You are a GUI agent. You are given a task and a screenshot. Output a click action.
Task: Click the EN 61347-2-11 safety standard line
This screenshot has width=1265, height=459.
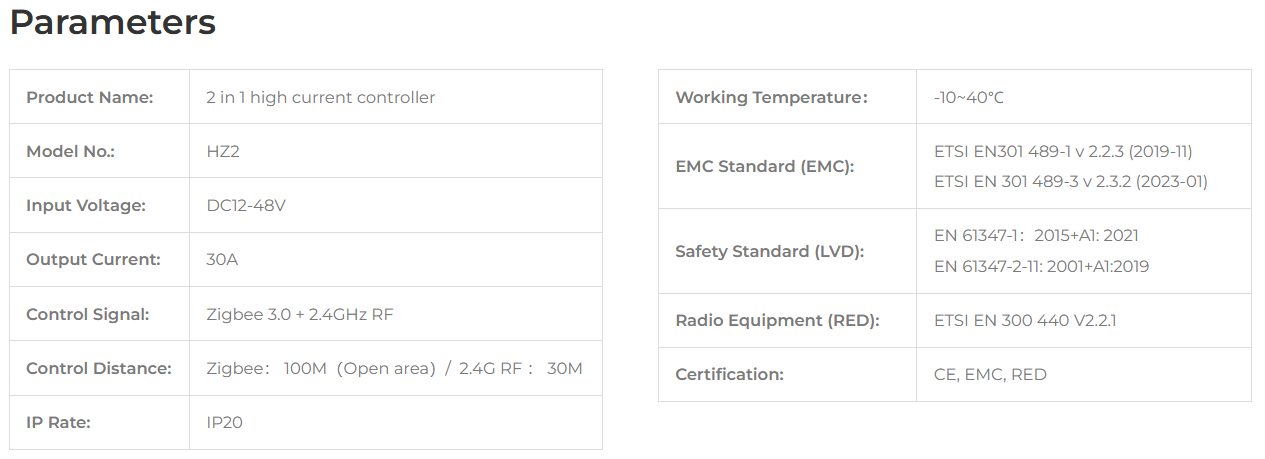pyautogui.click(x=1041, y=266)
